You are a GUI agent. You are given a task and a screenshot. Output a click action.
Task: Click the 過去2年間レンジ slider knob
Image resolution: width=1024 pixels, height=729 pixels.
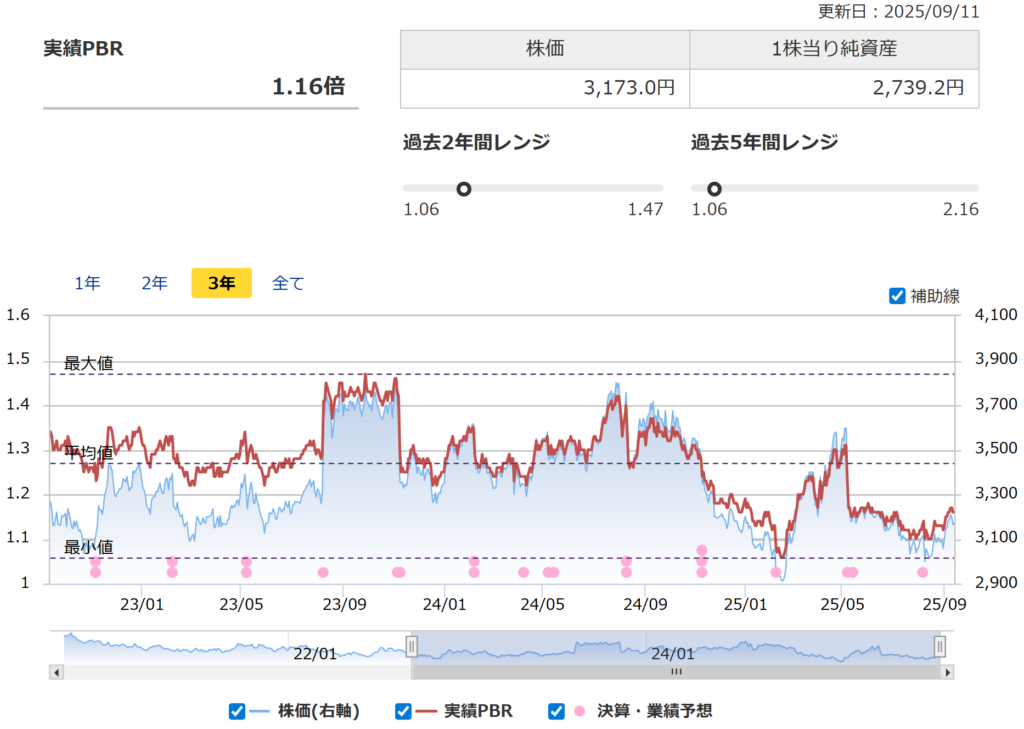point(463,188)
